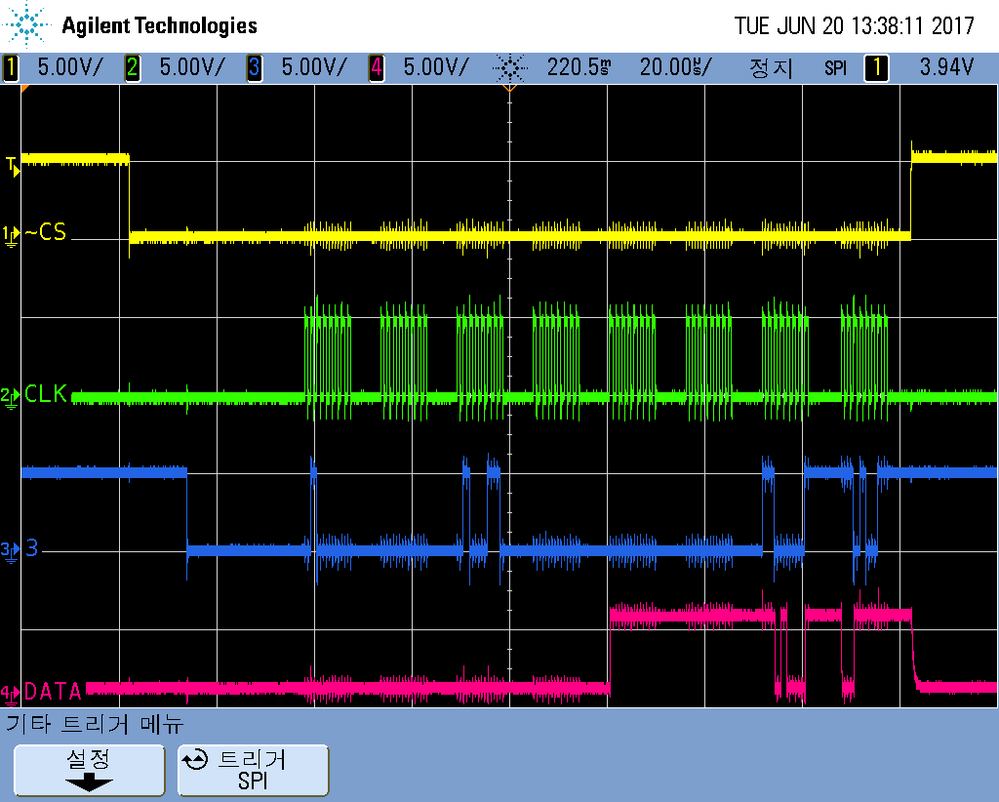The image size is (999, 802).
Task: Click the channel 3 ground reference marker
Action: [11, 550]
